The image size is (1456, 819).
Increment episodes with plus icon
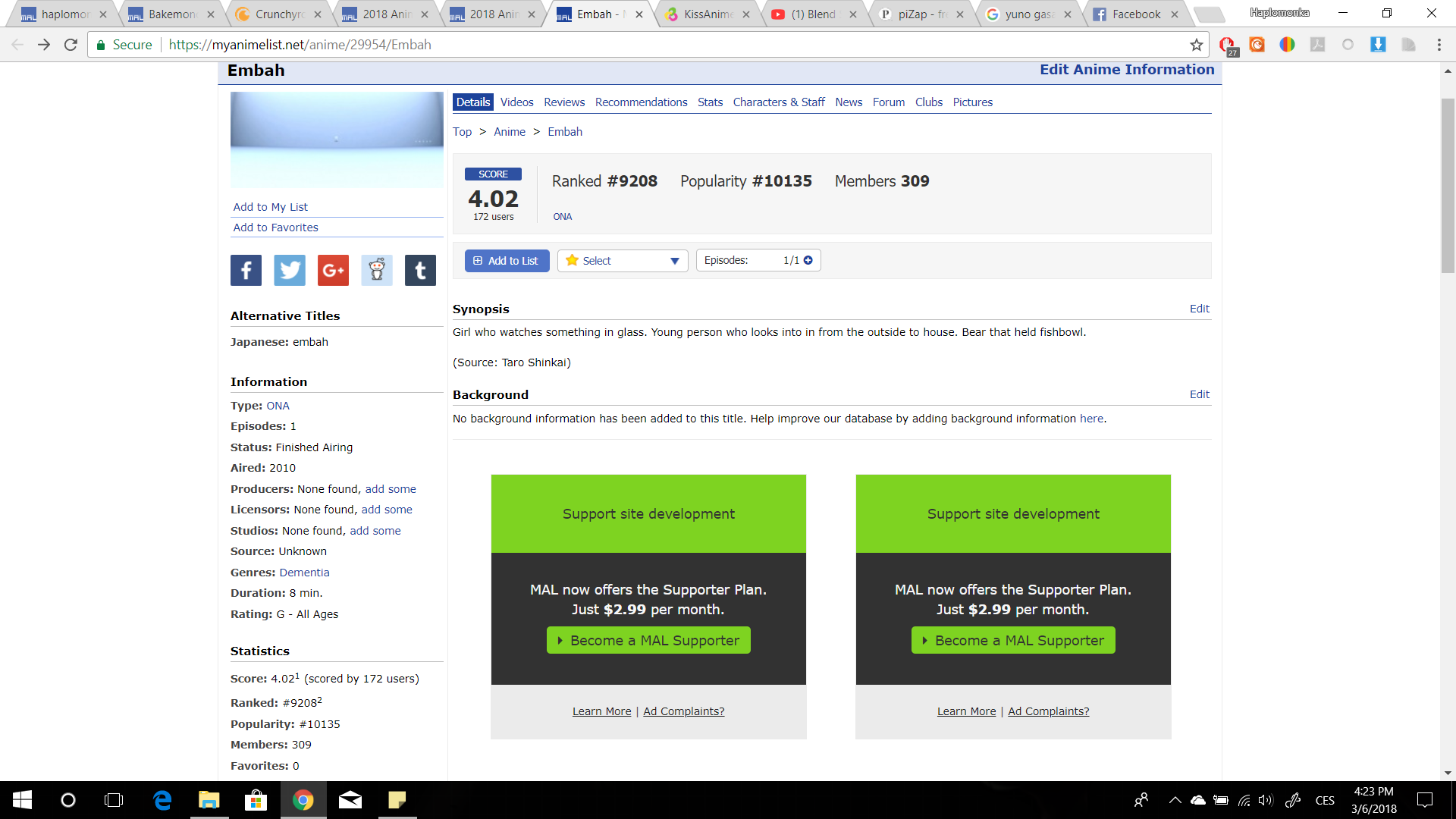tap(808, 260)
